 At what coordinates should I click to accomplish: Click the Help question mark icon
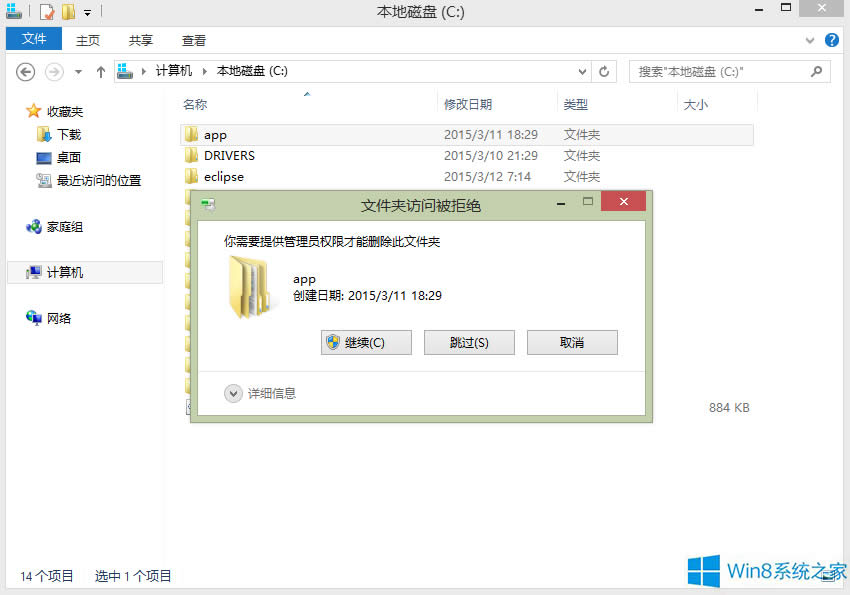point(833,39)
